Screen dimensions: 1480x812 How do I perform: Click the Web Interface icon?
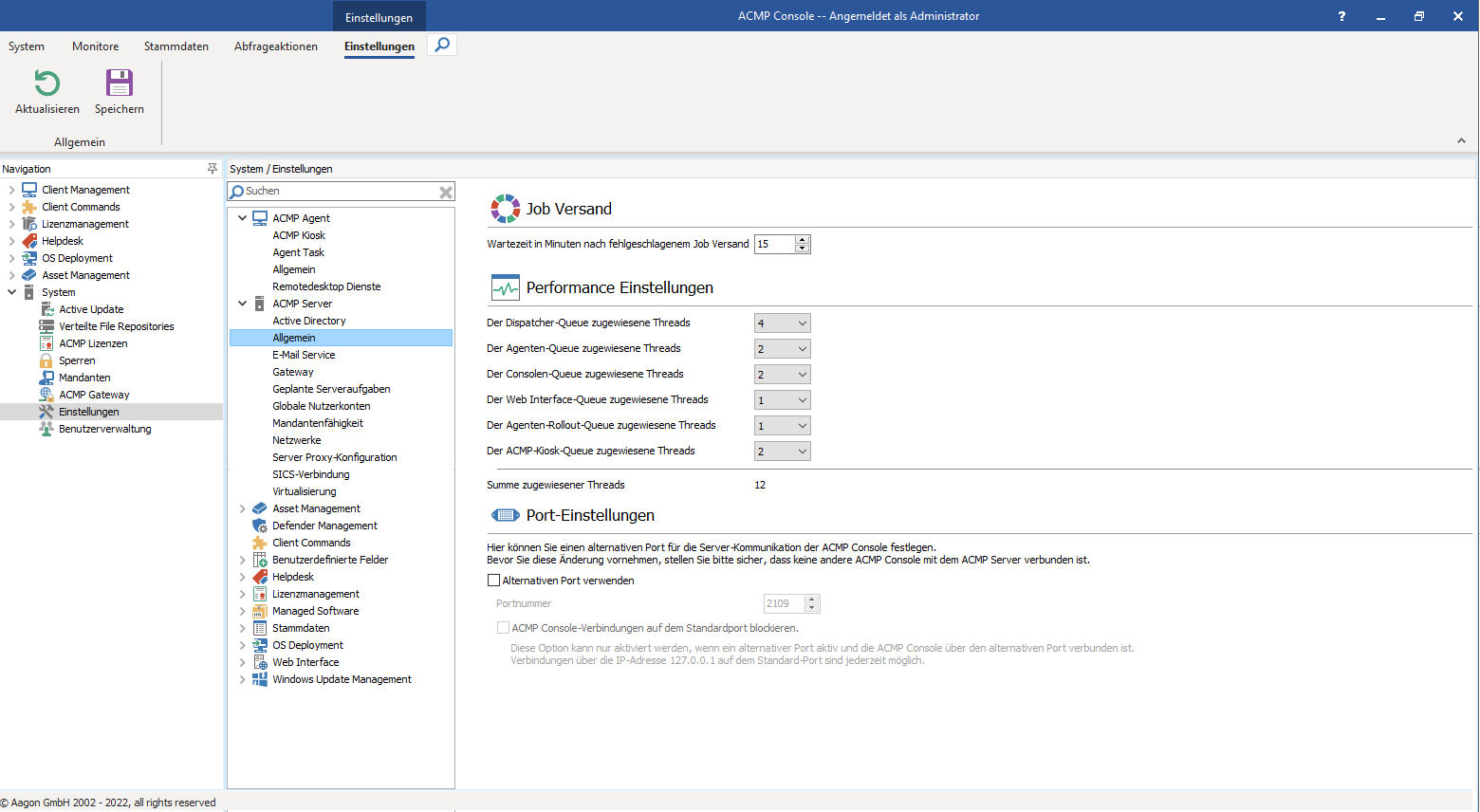pyautogui.click(x=260, y=662)
